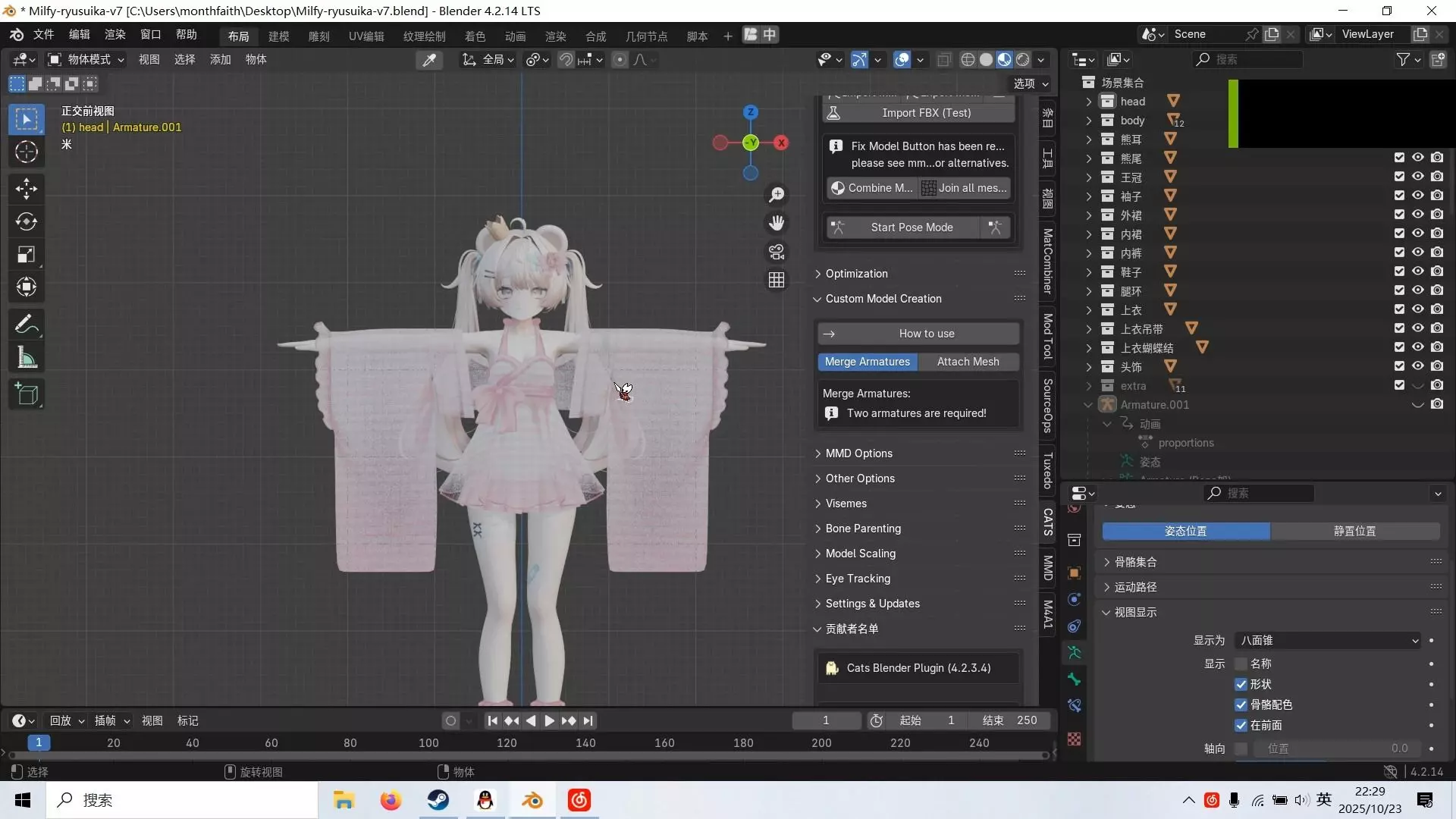
Task: Switch to rendered viewport shading
Action: [1023, 60]
